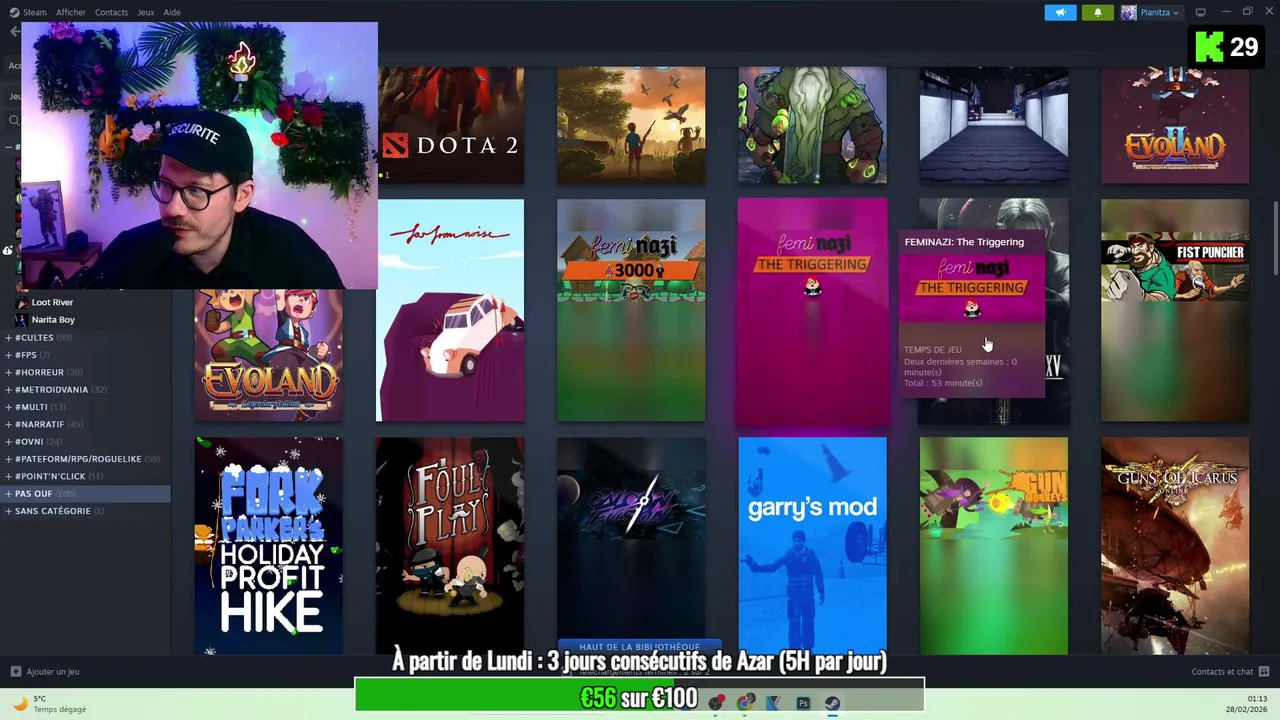This screenshot has width=1280, height=720.
Task: Select Narita Boy in the sidebar
Action: pos(53,320)
